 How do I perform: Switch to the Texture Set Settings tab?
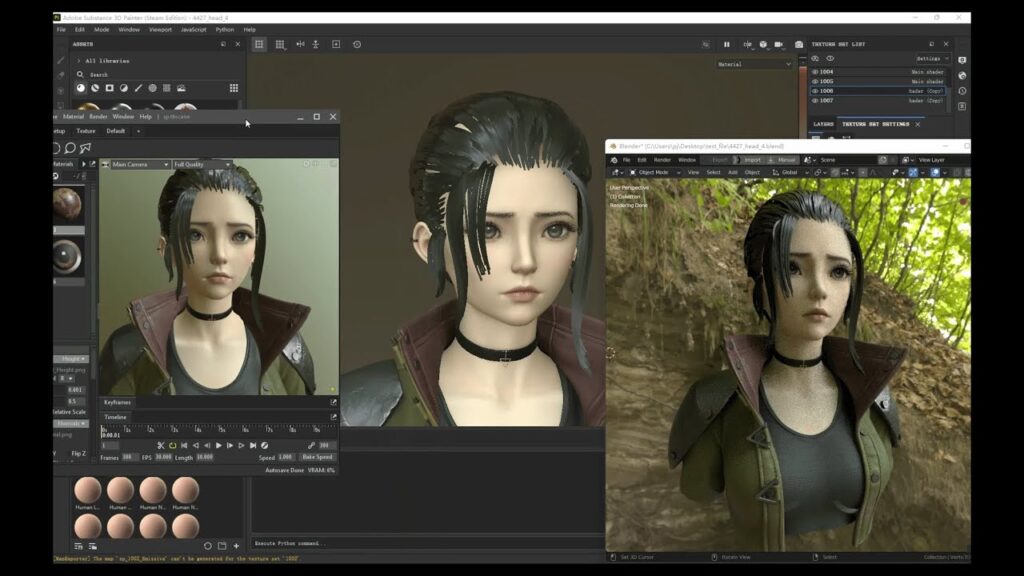click(875, 124)
